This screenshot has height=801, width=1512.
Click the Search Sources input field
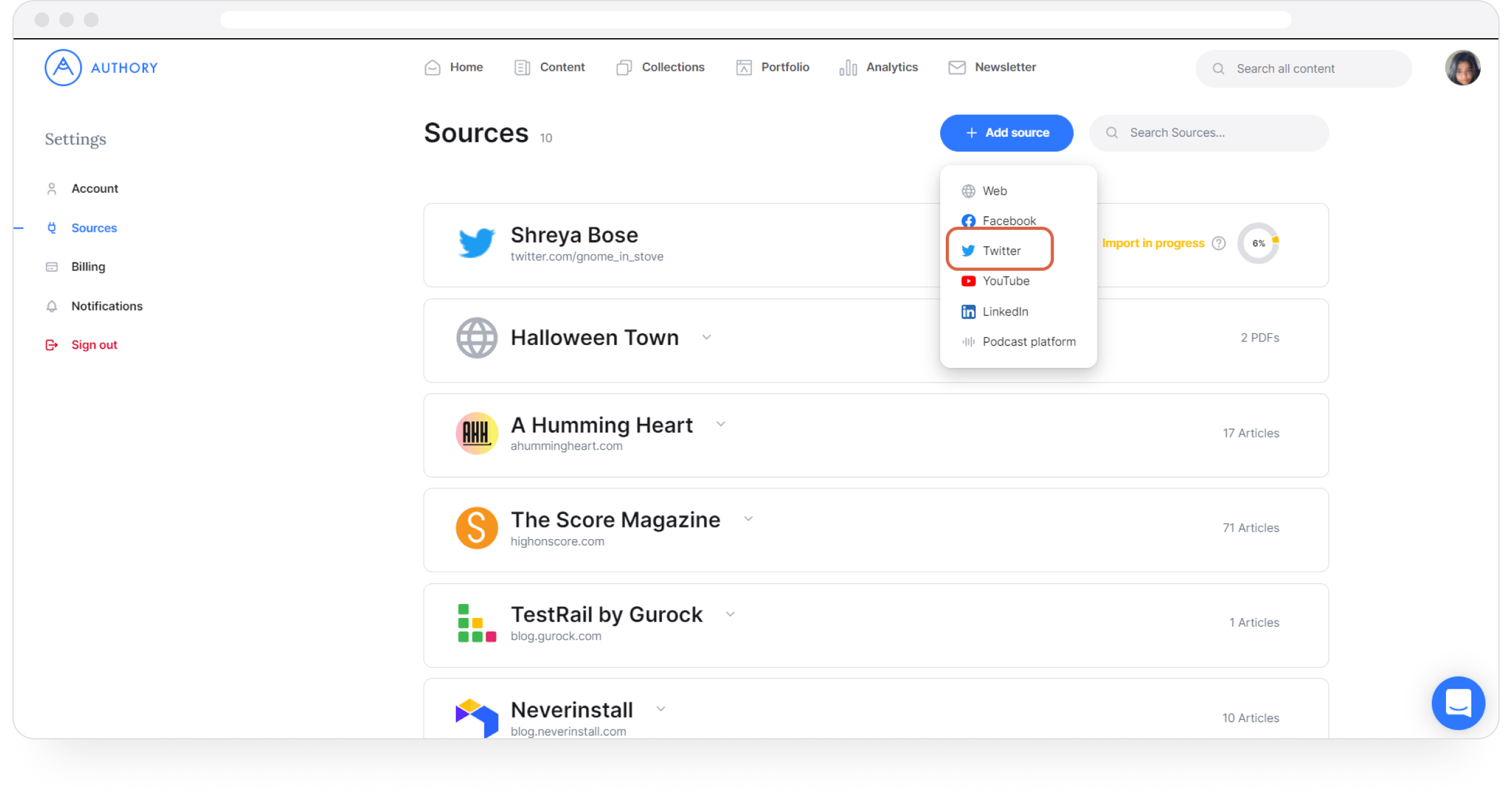[x=1208, y=132]
